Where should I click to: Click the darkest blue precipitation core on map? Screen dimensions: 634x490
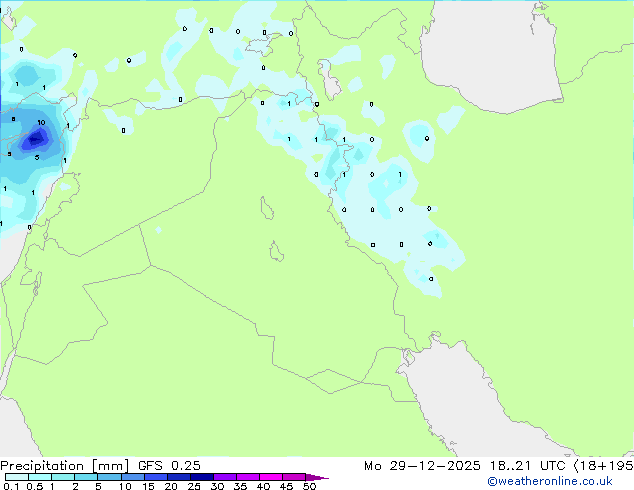pyautogui.click(x=35, y=140)
